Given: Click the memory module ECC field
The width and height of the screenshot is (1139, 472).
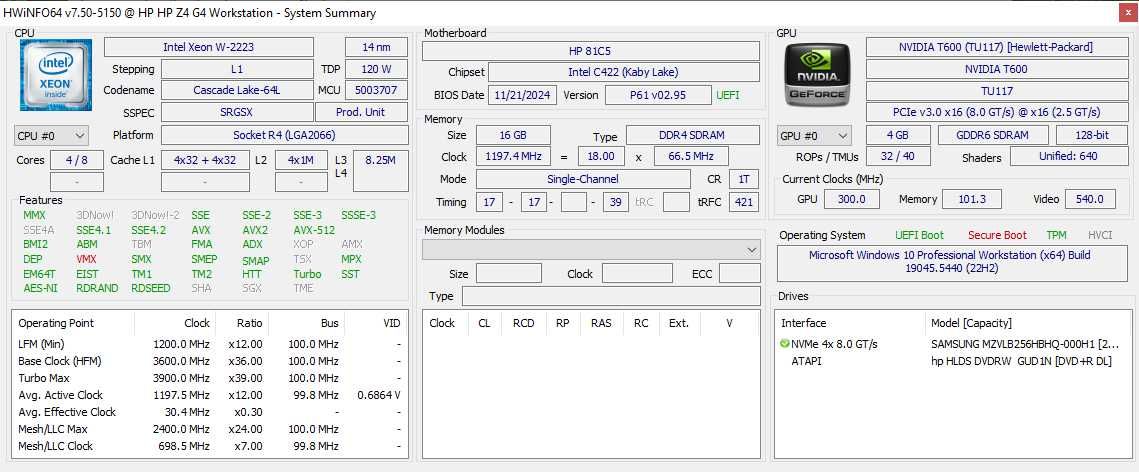Looking at the screenshot, I should 739,274.
